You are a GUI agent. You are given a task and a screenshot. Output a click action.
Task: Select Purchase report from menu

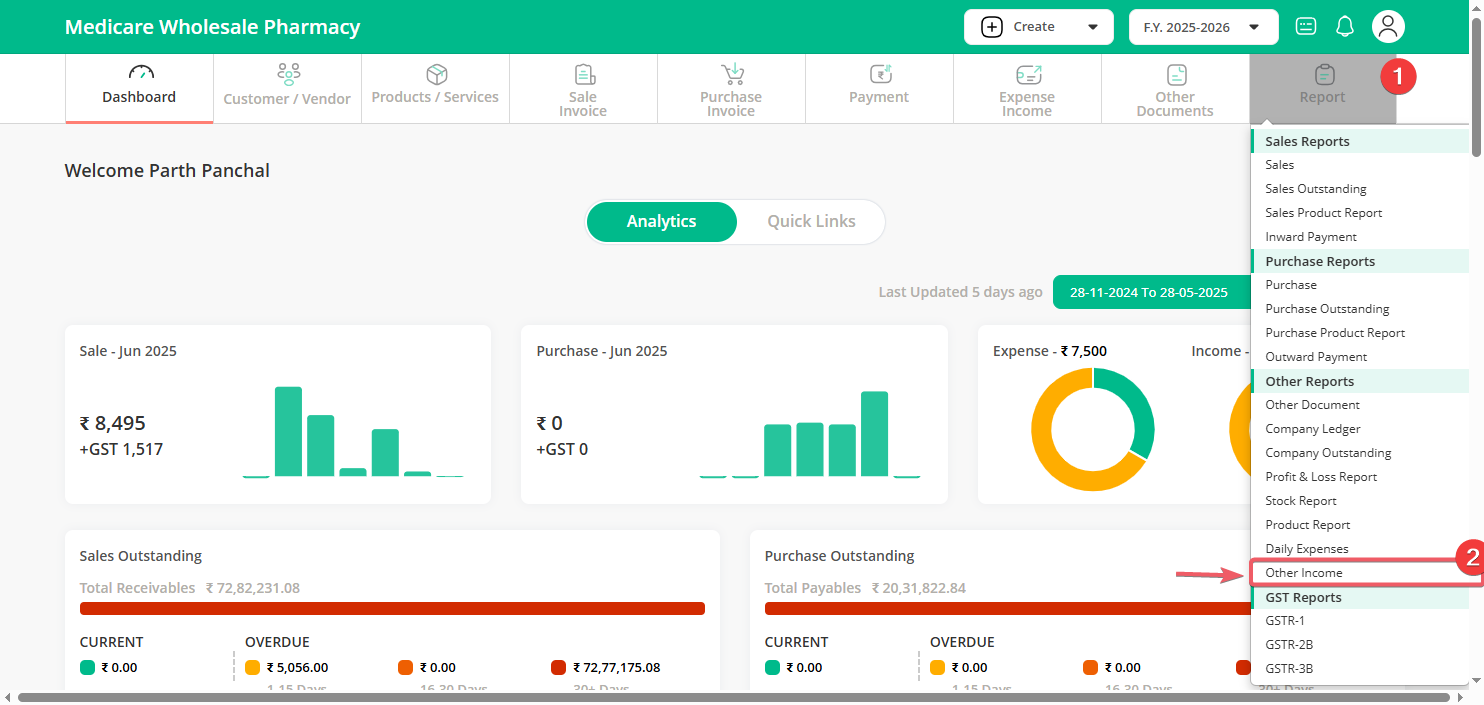click(1291, 285)
